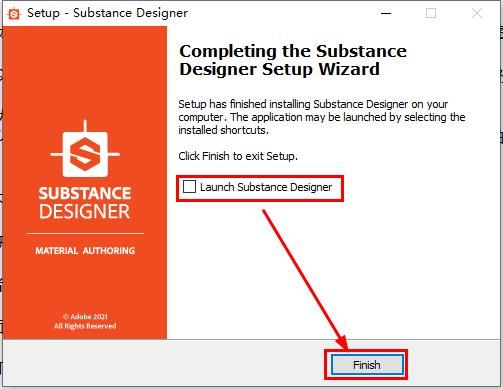The height and width of the screenshot is (389, 503).
Task: Click the 'MATERIAL AUTHORING' text
Action: click(85, 251)
